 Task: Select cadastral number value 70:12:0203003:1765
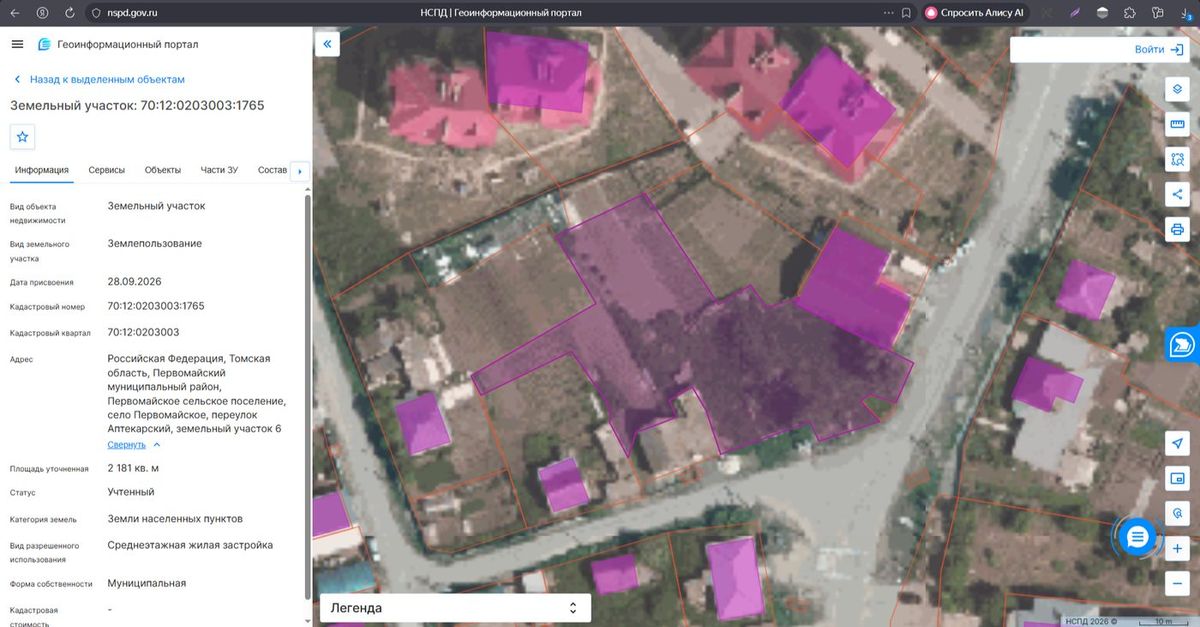(x=156, y=306)
